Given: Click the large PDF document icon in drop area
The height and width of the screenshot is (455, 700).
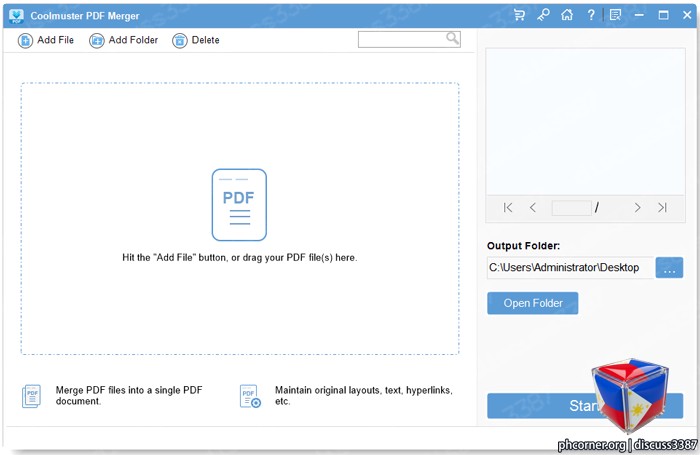Looking at the screenshot, I should pos(239,205).
